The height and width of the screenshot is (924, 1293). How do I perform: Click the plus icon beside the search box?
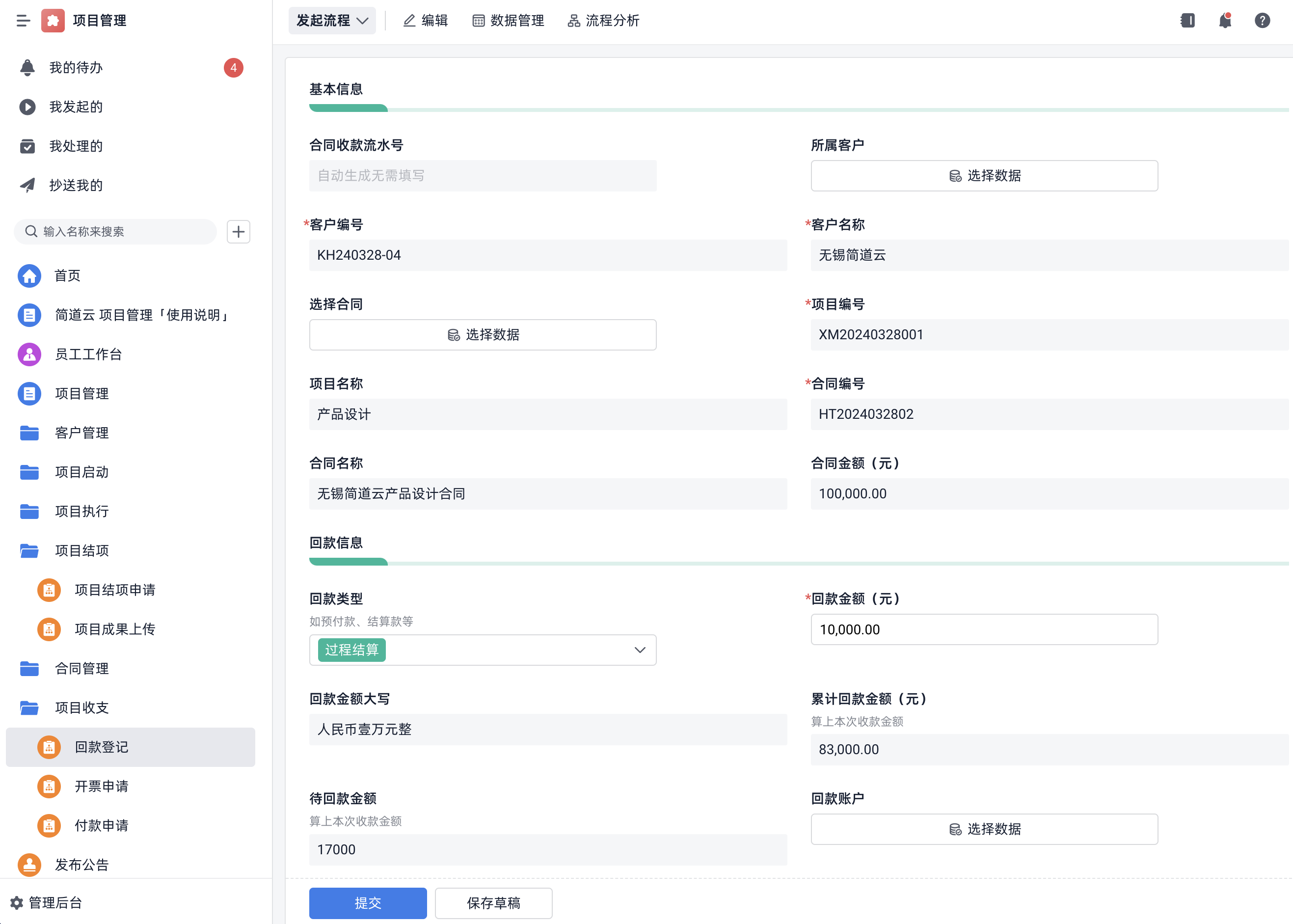pos(239,232)
